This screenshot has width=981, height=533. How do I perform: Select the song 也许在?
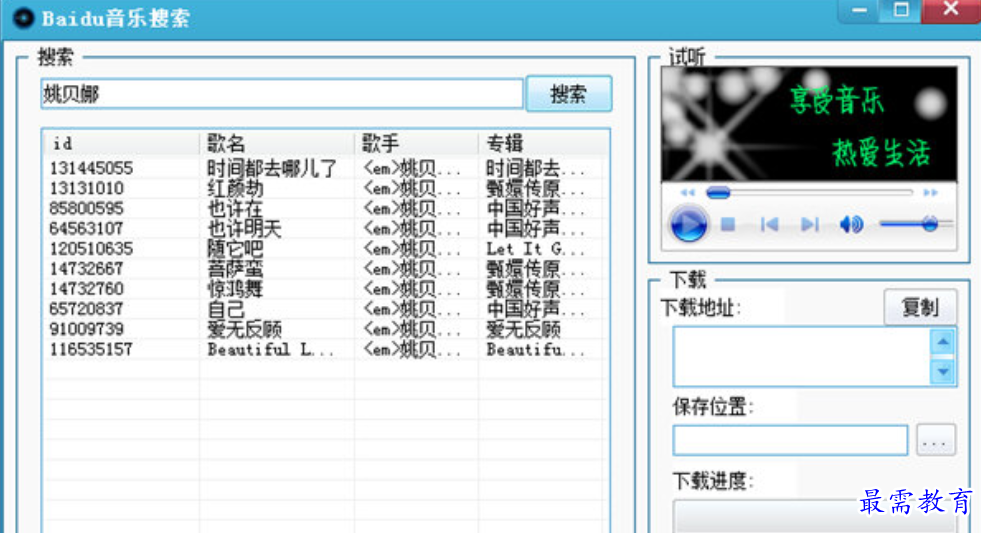[235, 208]
